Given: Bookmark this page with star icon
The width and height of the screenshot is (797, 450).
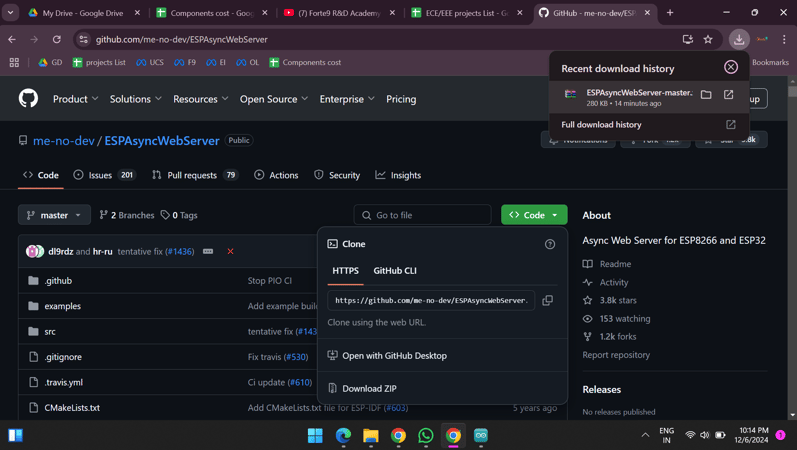Looking at the screenshot, I should (x=708, y=39).
